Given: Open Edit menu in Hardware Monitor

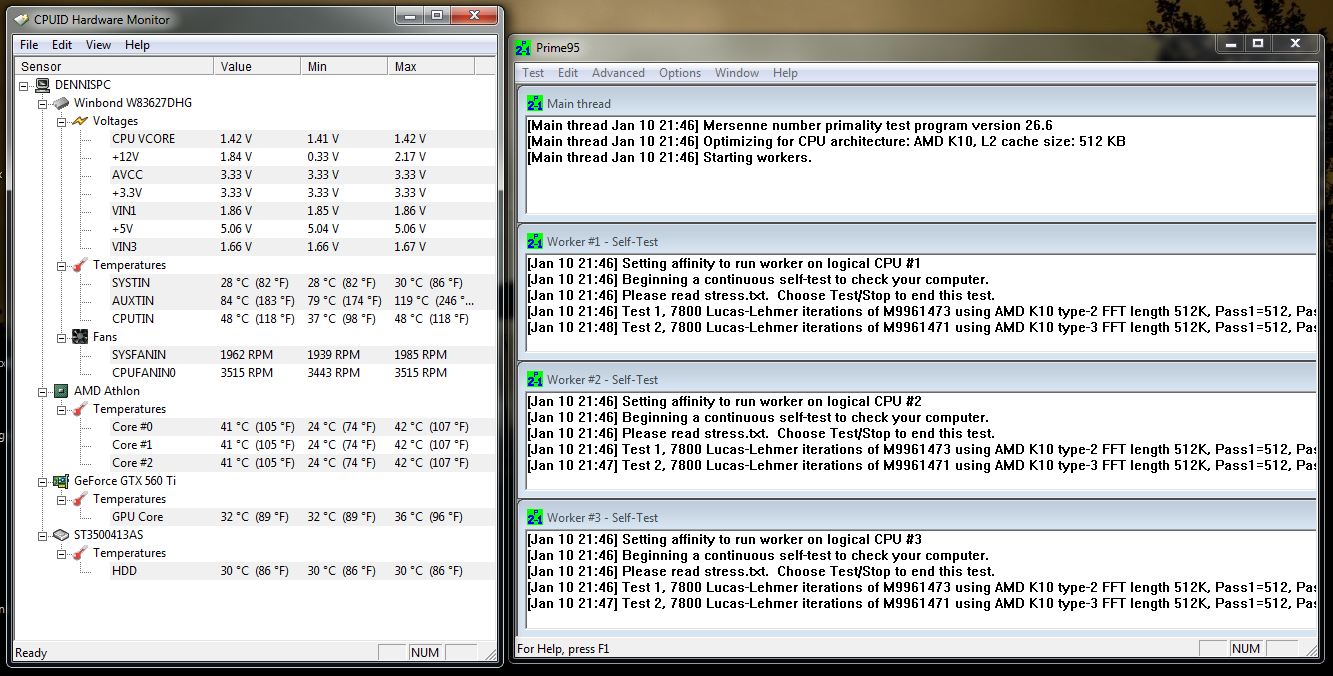Looking at the screenshot, I should click(62, 45).
